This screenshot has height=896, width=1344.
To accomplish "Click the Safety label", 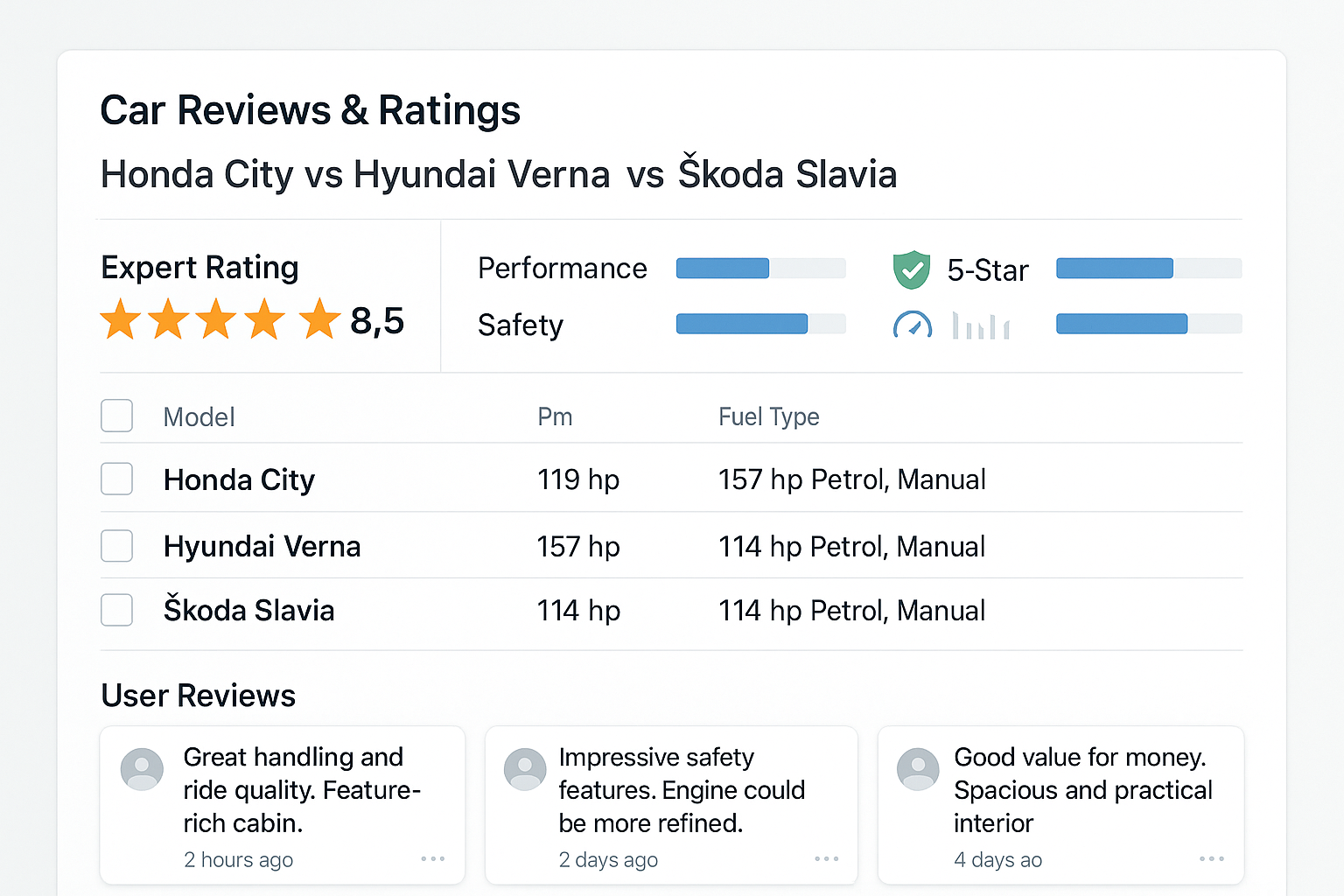I will (x=521, y=325).
